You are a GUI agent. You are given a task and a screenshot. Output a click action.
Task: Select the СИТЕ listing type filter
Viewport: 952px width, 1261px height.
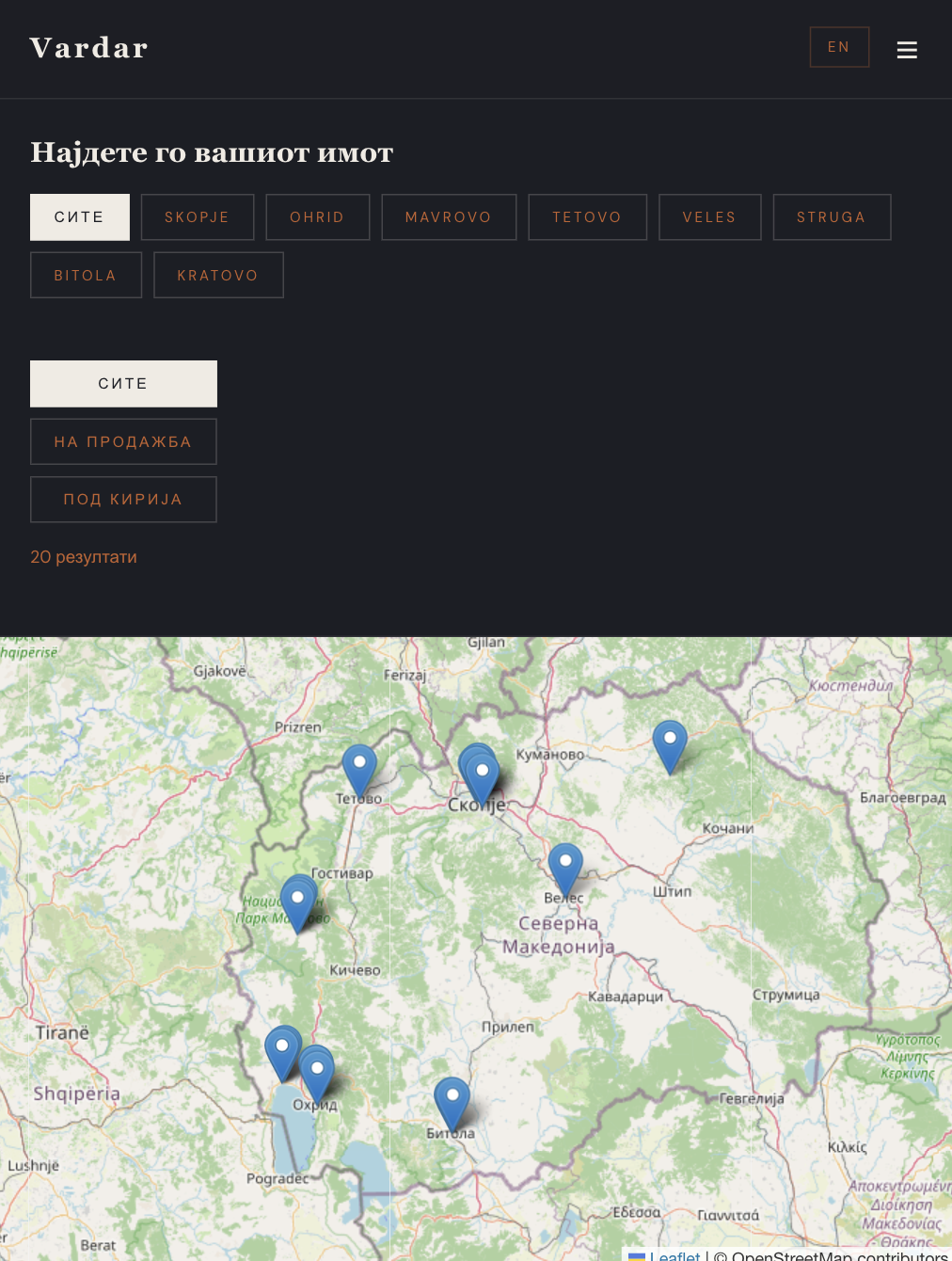(123, 384)
